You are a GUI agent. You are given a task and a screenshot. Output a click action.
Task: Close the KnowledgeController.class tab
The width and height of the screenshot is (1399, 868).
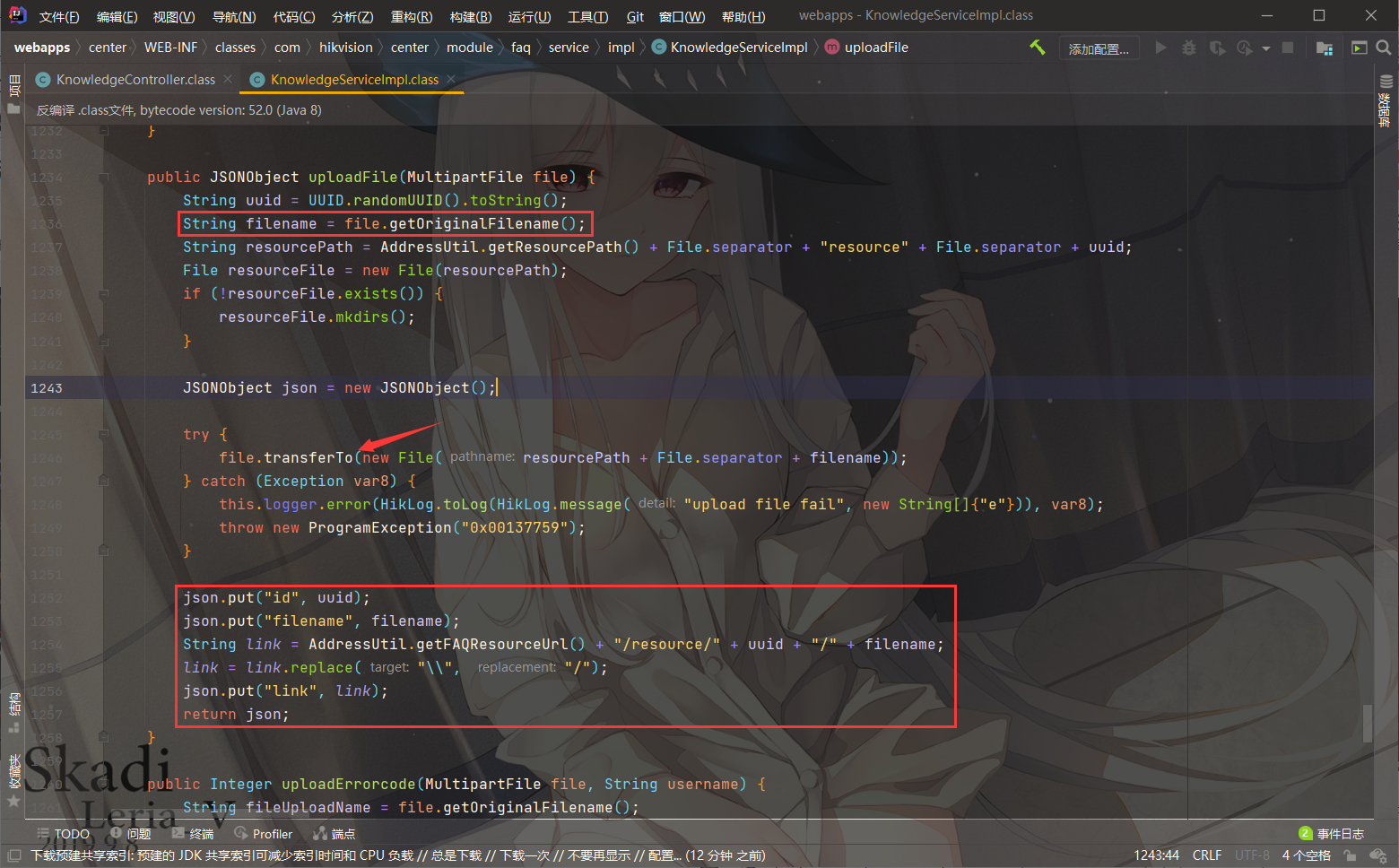(x=228, y=80)
